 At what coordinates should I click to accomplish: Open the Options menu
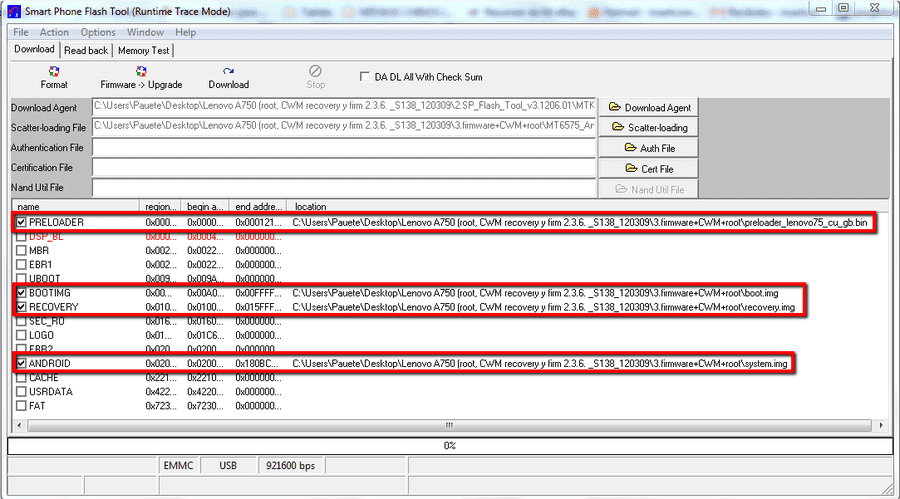98,32
